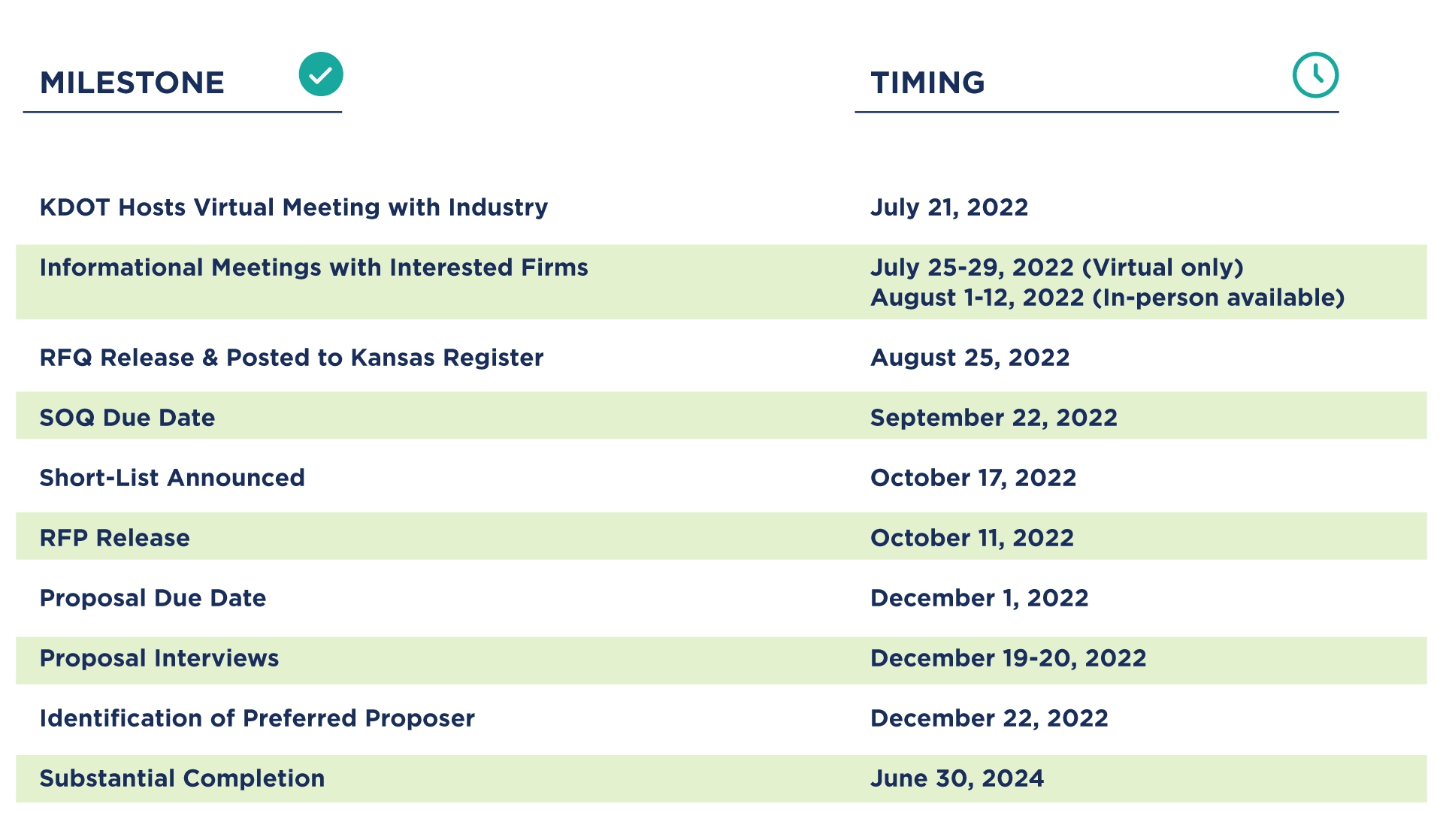
Task: Select the June 30, 2024 date
Action: click(957, 778)
